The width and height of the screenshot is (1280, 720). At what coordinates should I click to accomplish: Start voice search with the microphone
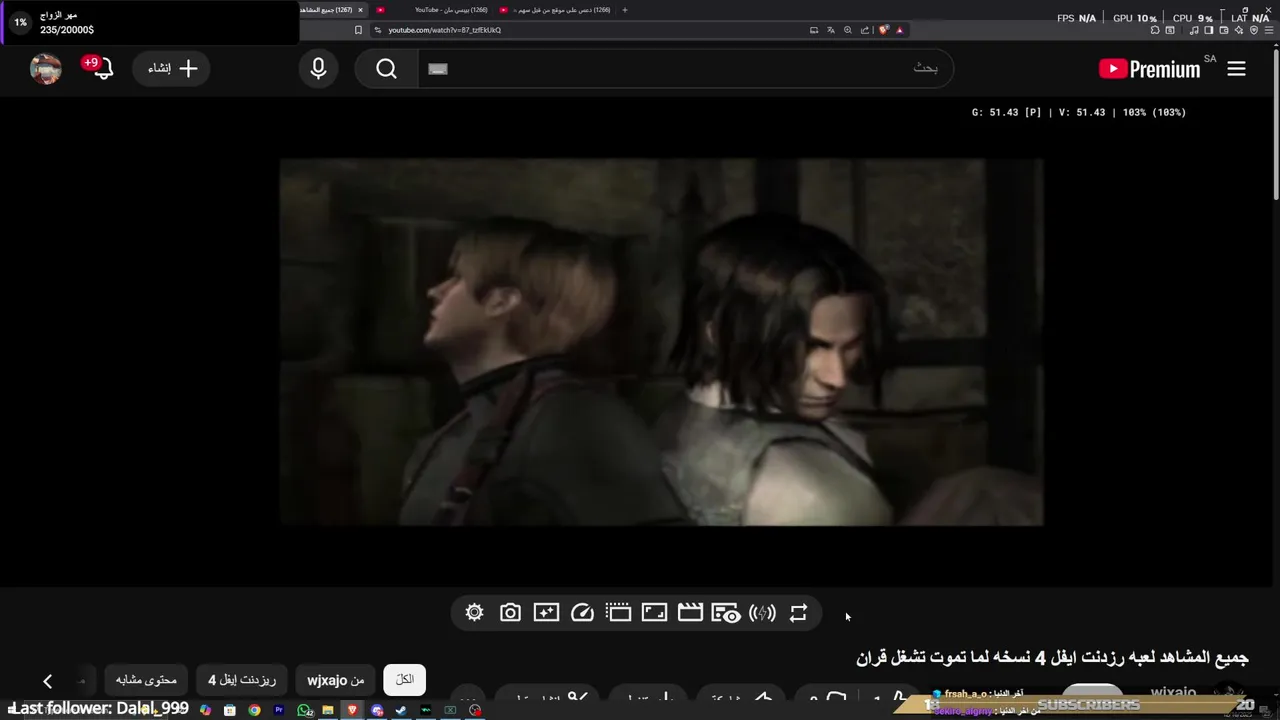318,69
